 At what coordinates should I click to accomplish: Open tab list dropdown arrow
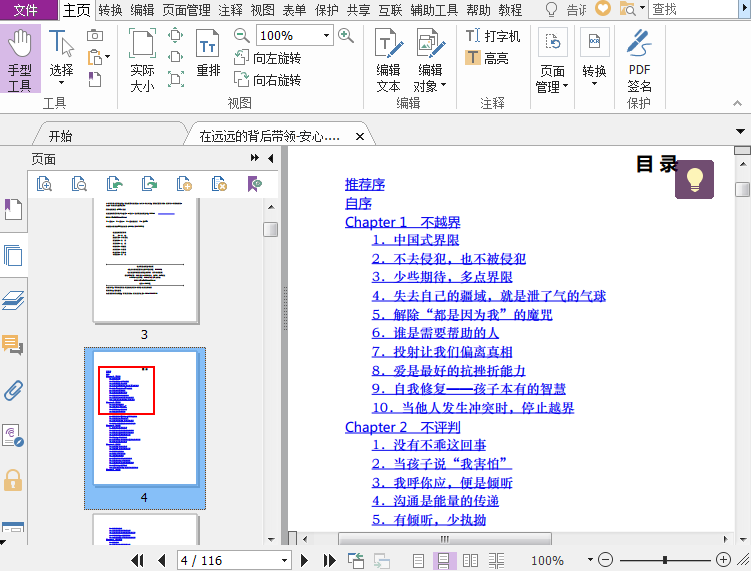pos(740,131)
